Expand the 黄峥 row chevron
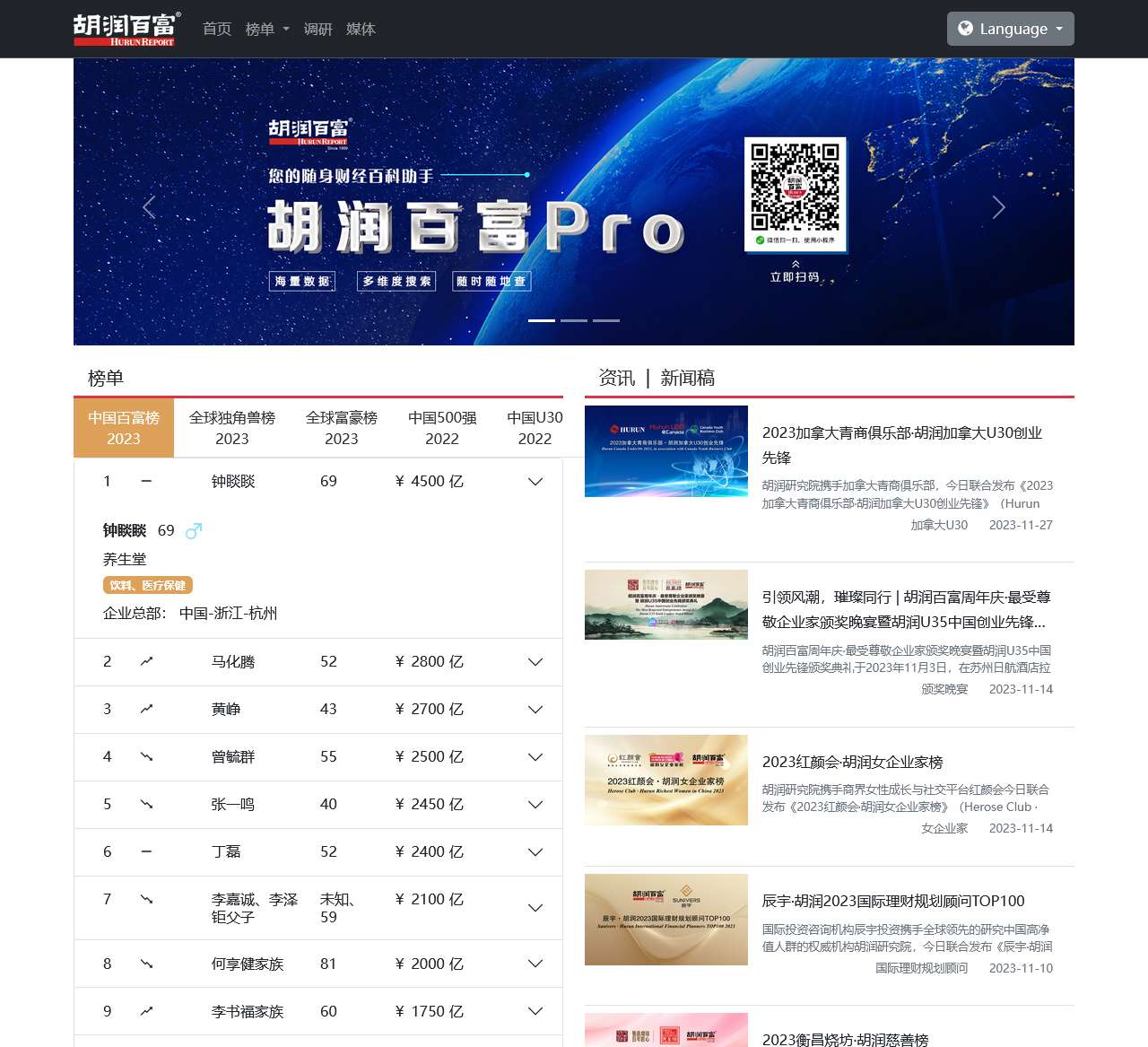1148x1047 pixels. click(x=535, y=710)
